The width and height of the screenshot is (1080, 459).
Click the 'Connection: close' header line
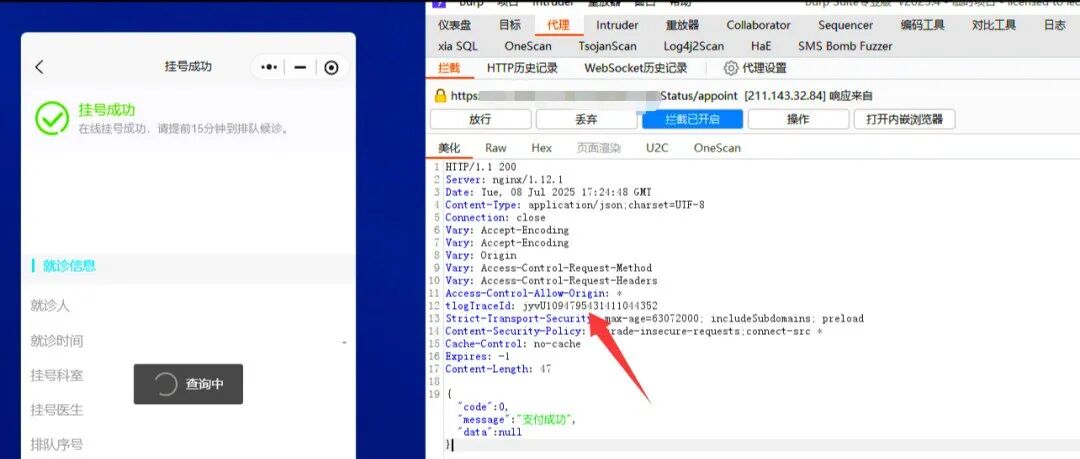495,217
